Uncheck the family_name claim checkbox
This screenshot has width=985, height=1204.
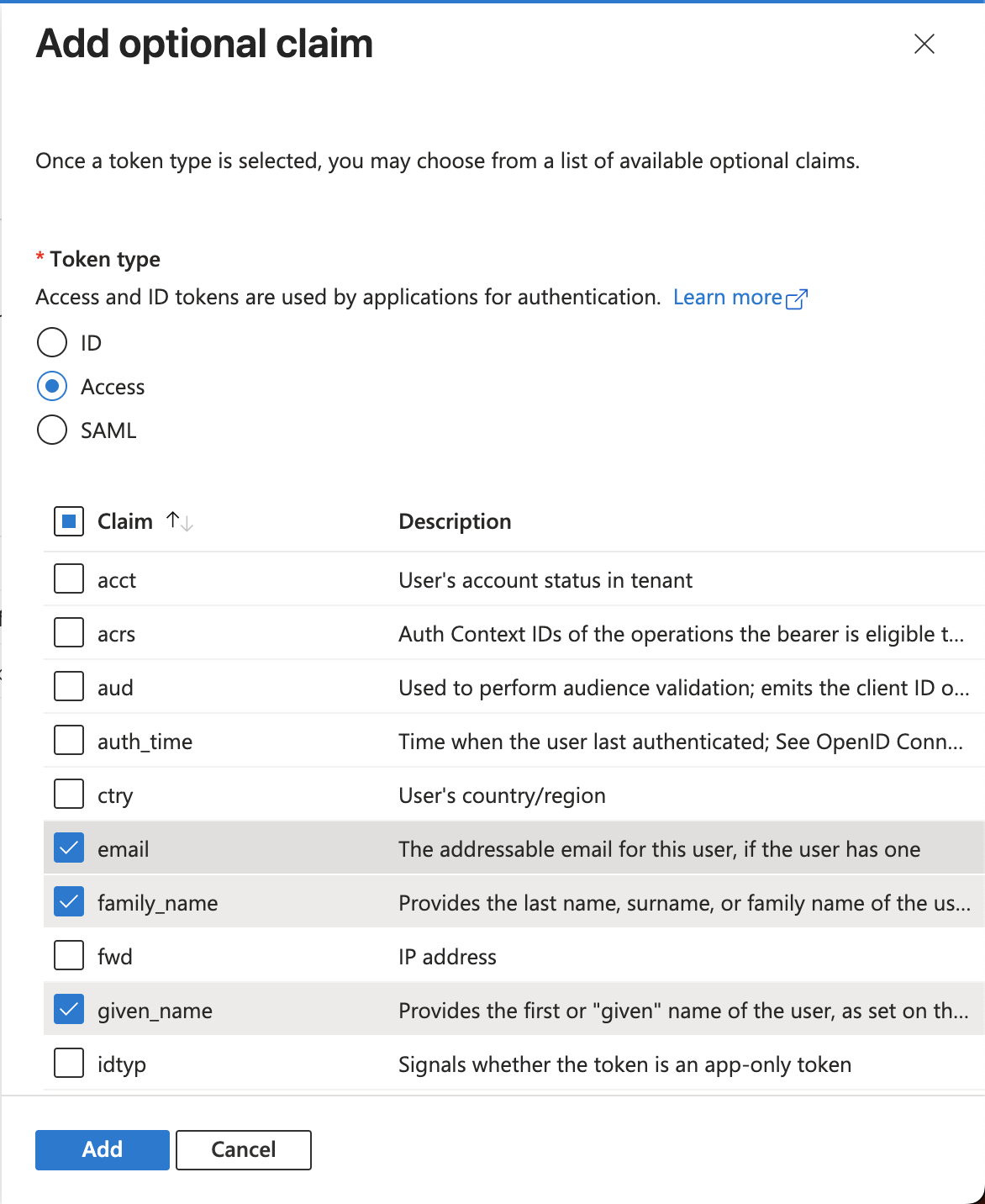[x=69, y=902]
